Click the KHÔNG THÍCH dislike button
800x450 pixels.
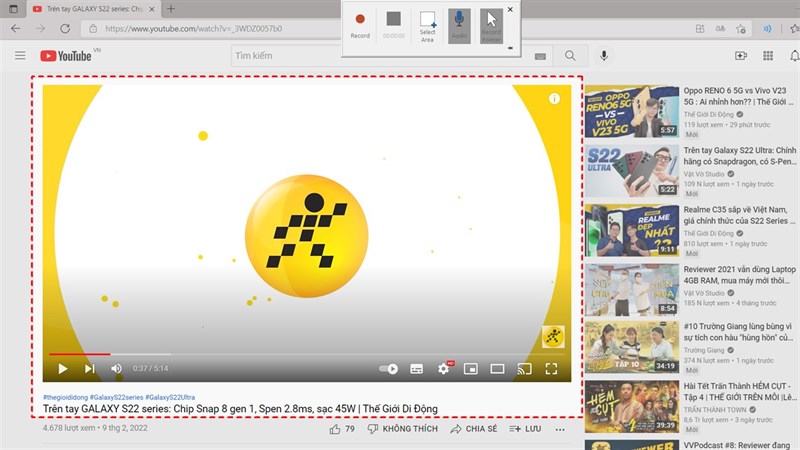click(403, 429)
